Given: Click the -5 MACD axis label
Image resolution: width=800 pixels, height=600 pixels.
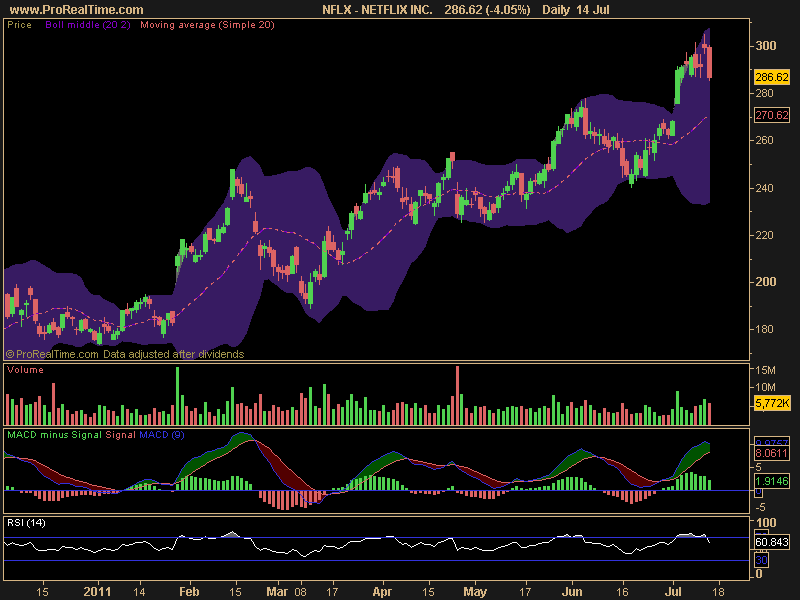Looking at the screenshot, I should click(760, 507).
